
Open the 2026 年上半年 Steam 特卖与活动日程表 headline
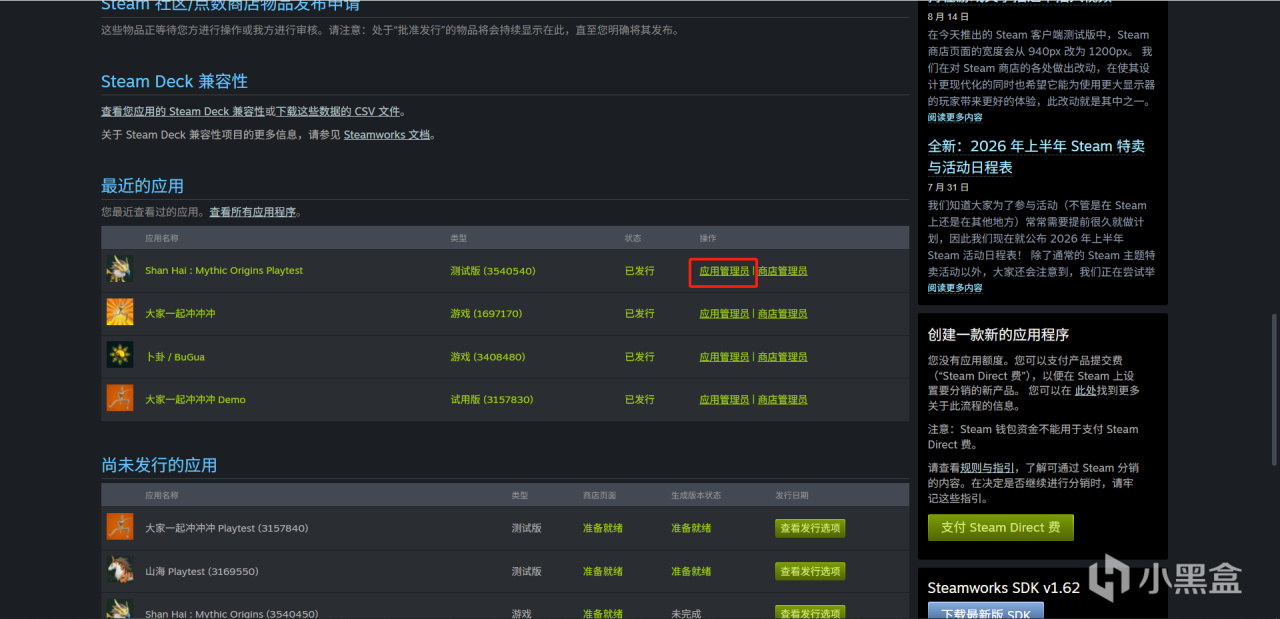pyautogui.click(x=1036, y=157)
